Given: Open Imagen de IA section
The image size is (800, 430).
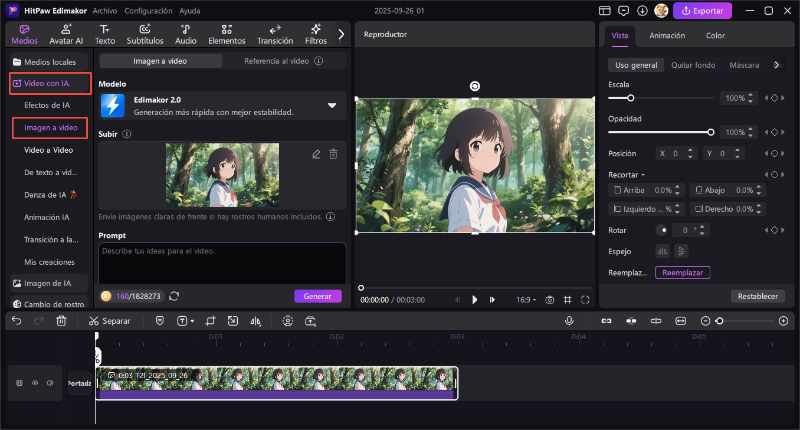Looking at the screenshot, I should pyautogui.click(x=49, y=283).
